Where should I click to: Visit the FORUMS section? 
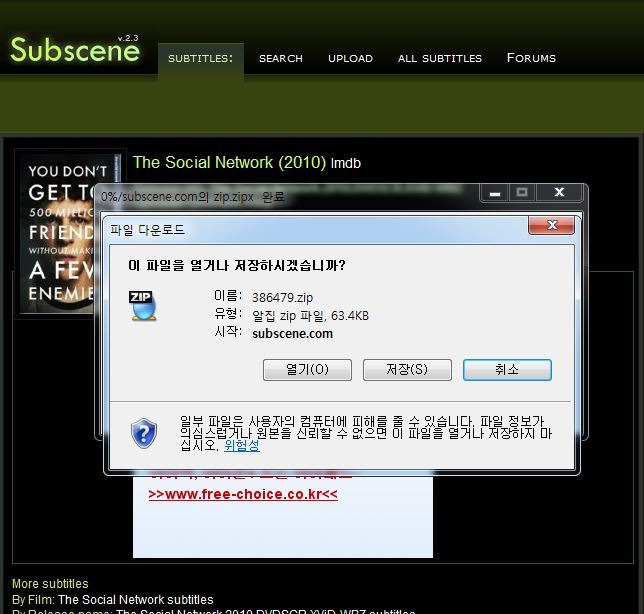click(531, 58)
